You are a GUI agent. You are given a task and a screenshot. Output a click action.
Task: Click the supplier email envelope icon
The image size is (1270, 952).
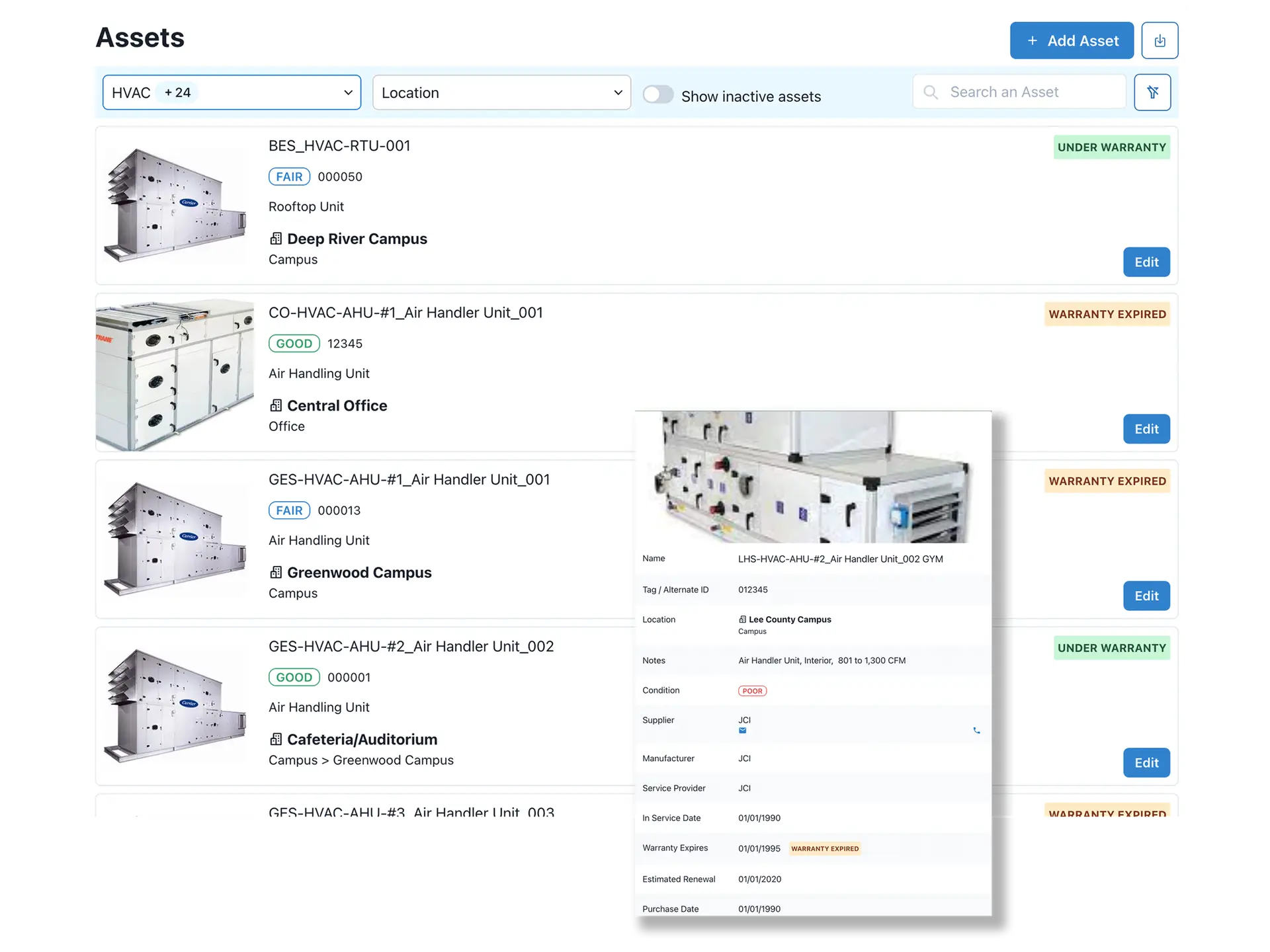[742, 731]
